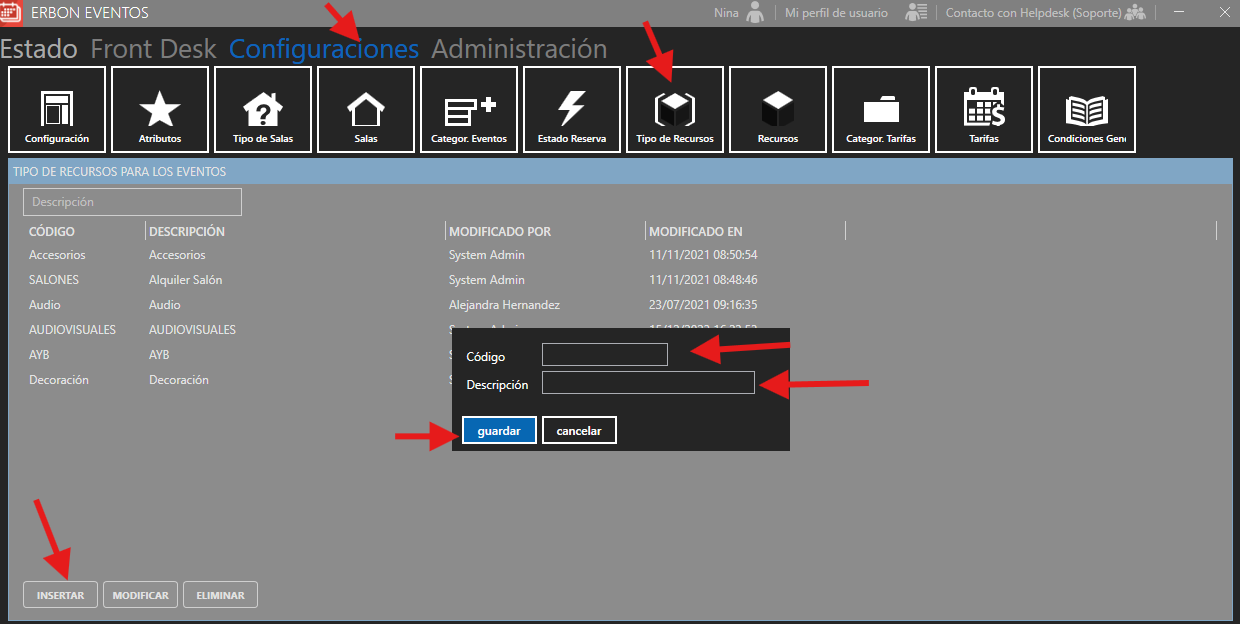Select the AUDIOVISUALES row
The height and width of the screenshot is (624, 1240).
[x=72, y=330]
